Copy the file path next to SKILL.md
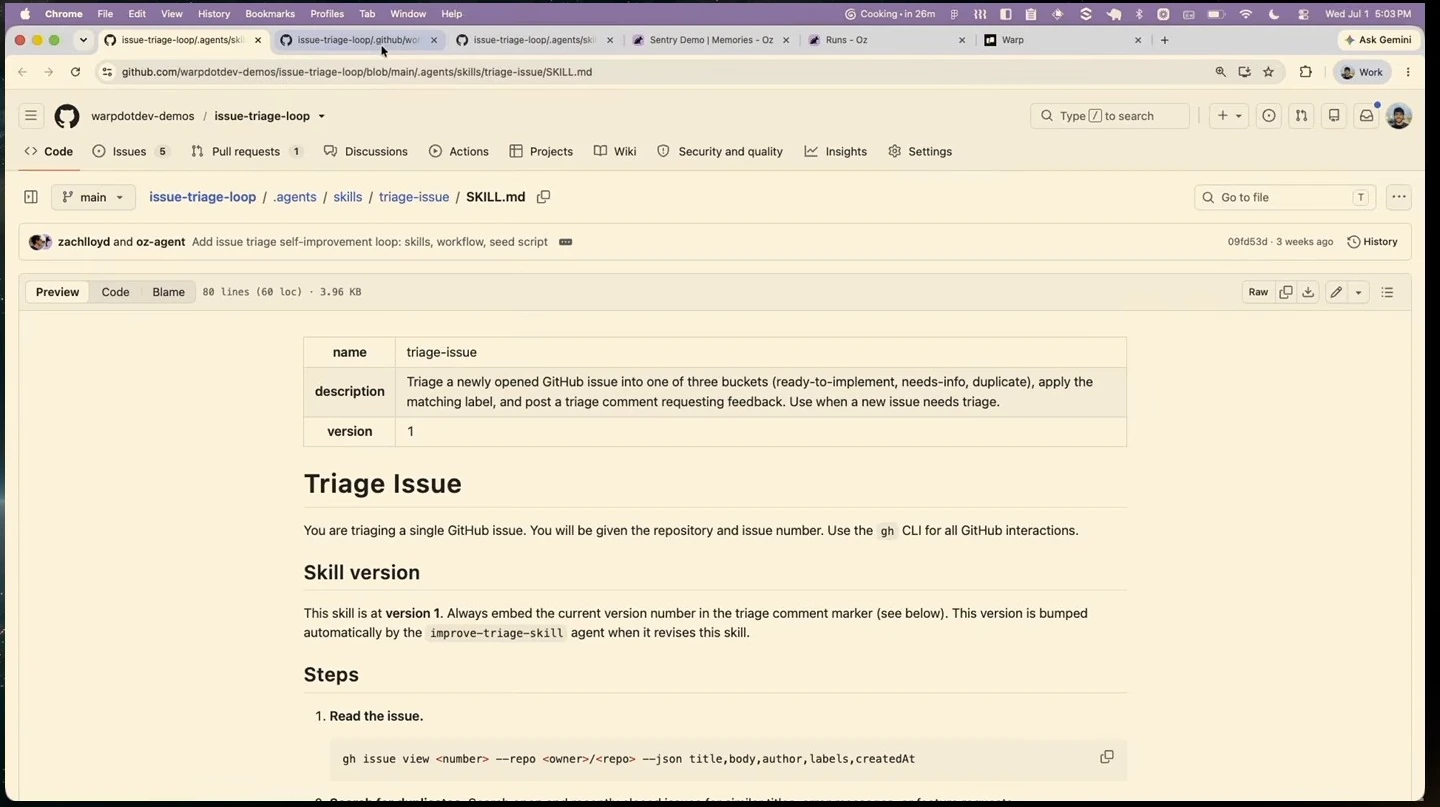Viewport: 1440px width, 807px height. [x=543, y=197]
